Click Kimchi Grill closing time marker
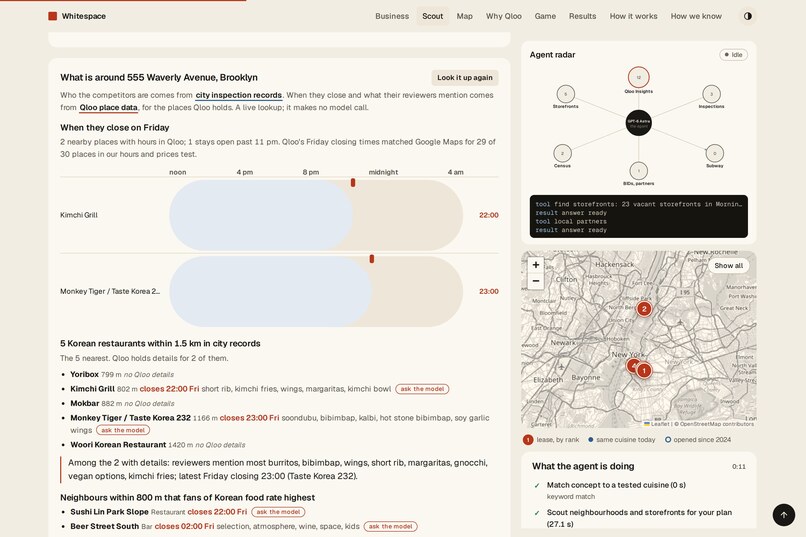This screenshot has width=806, height=537. (x=353, y=182)
